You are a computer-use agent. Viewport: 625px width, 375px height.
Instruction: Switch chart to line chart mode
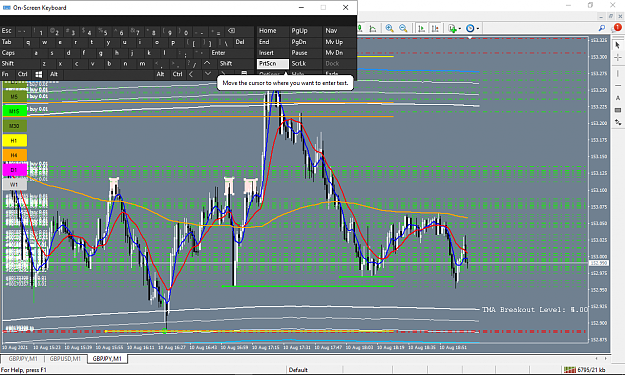click(373, 28)
